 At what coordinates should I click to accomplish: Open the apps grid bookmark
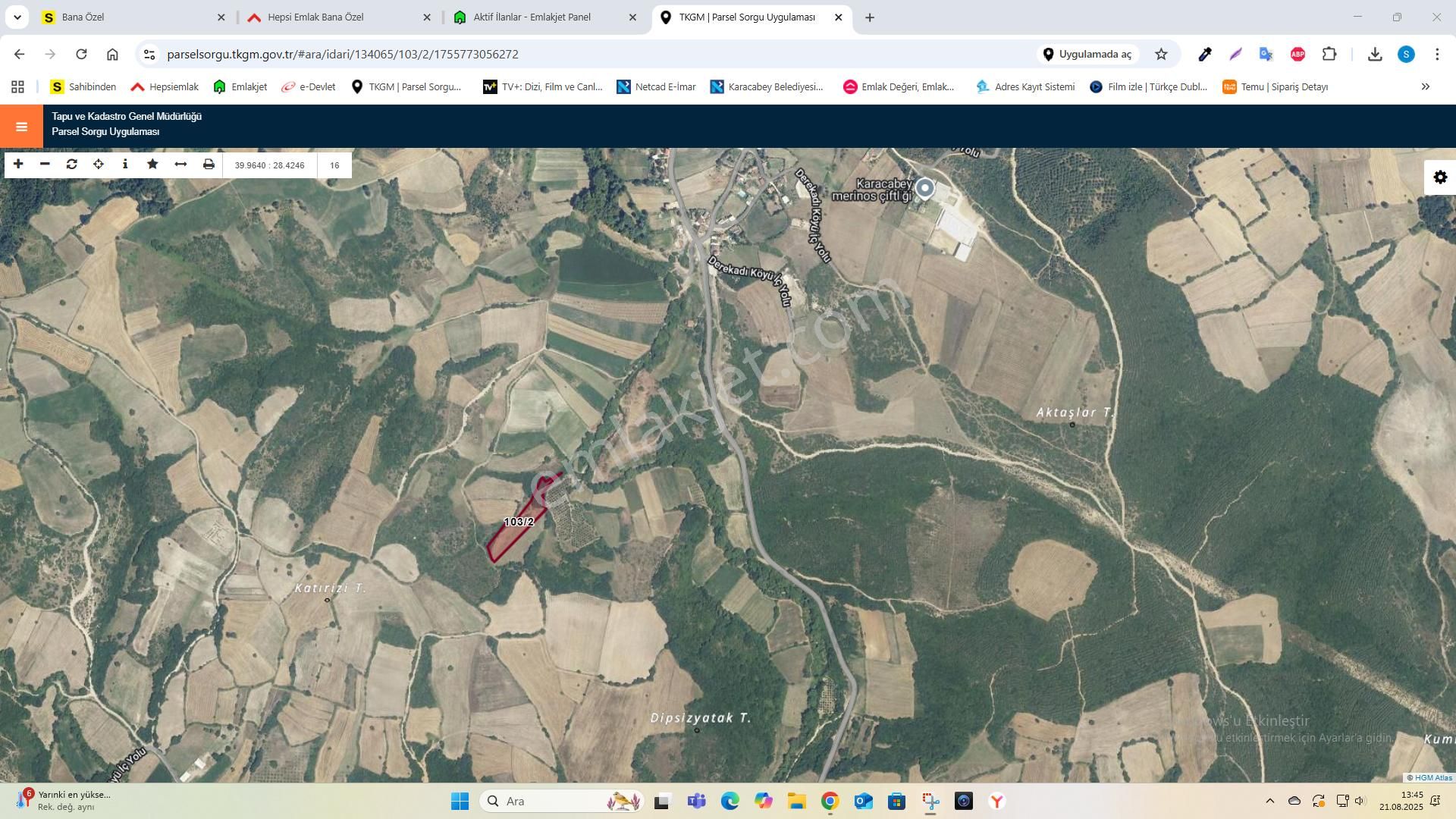click(x=17, y=87)
